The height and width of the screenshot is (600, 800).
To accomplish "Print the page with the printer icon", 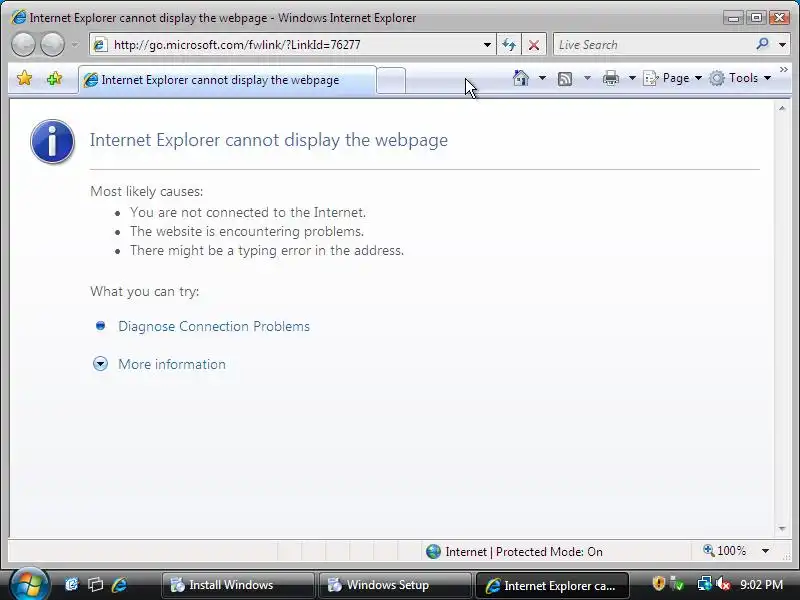I will point(611,79).
